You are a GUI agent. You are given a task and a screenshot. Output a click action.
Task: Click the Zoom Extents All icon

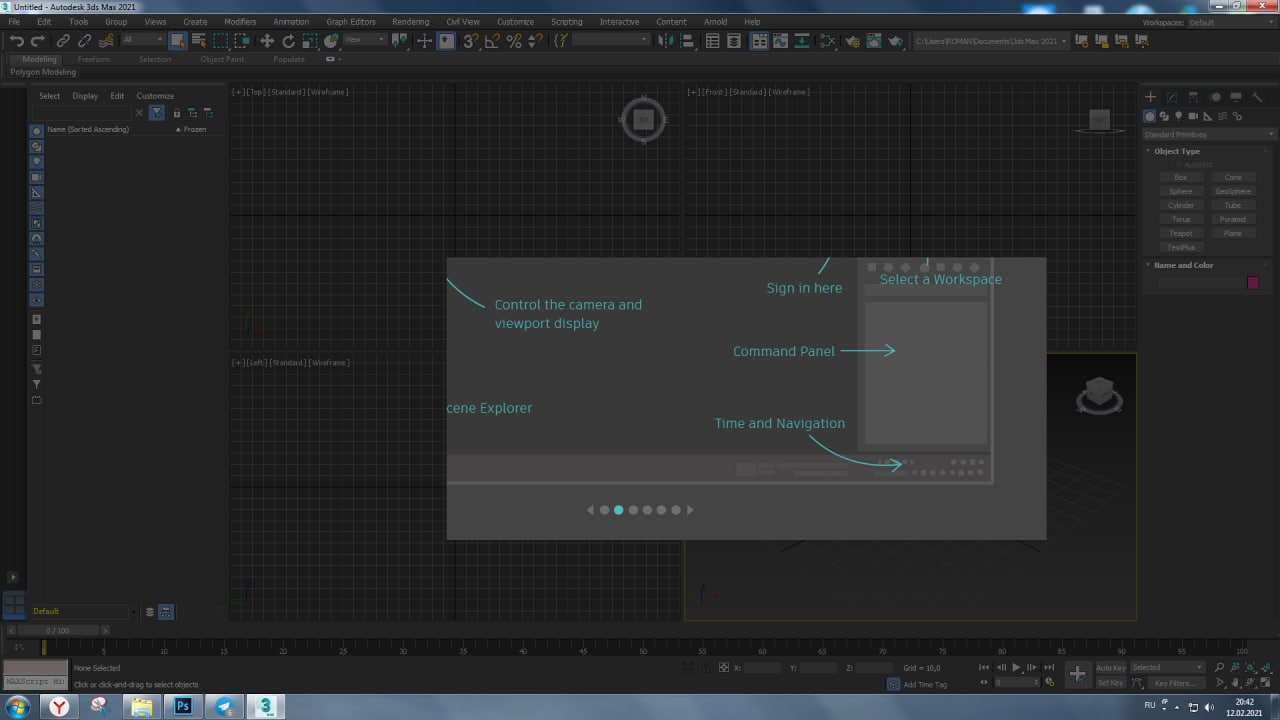pyautogui.click(x=1265, y=667)
